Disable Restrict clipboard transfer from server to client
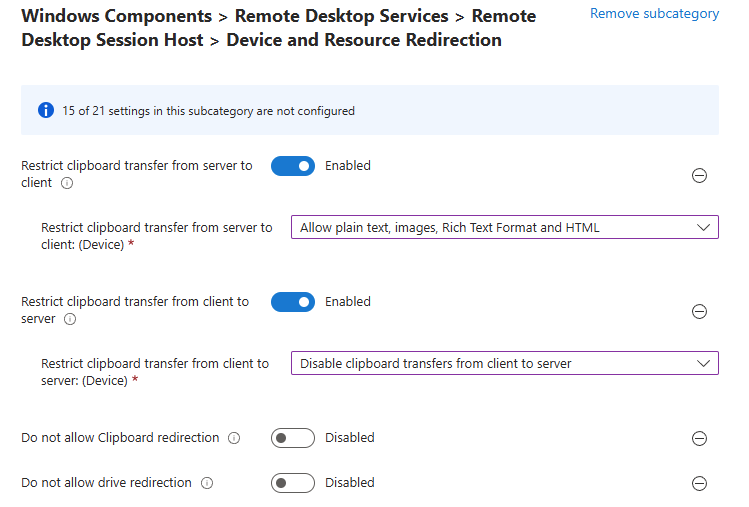 tap(292, 166)
